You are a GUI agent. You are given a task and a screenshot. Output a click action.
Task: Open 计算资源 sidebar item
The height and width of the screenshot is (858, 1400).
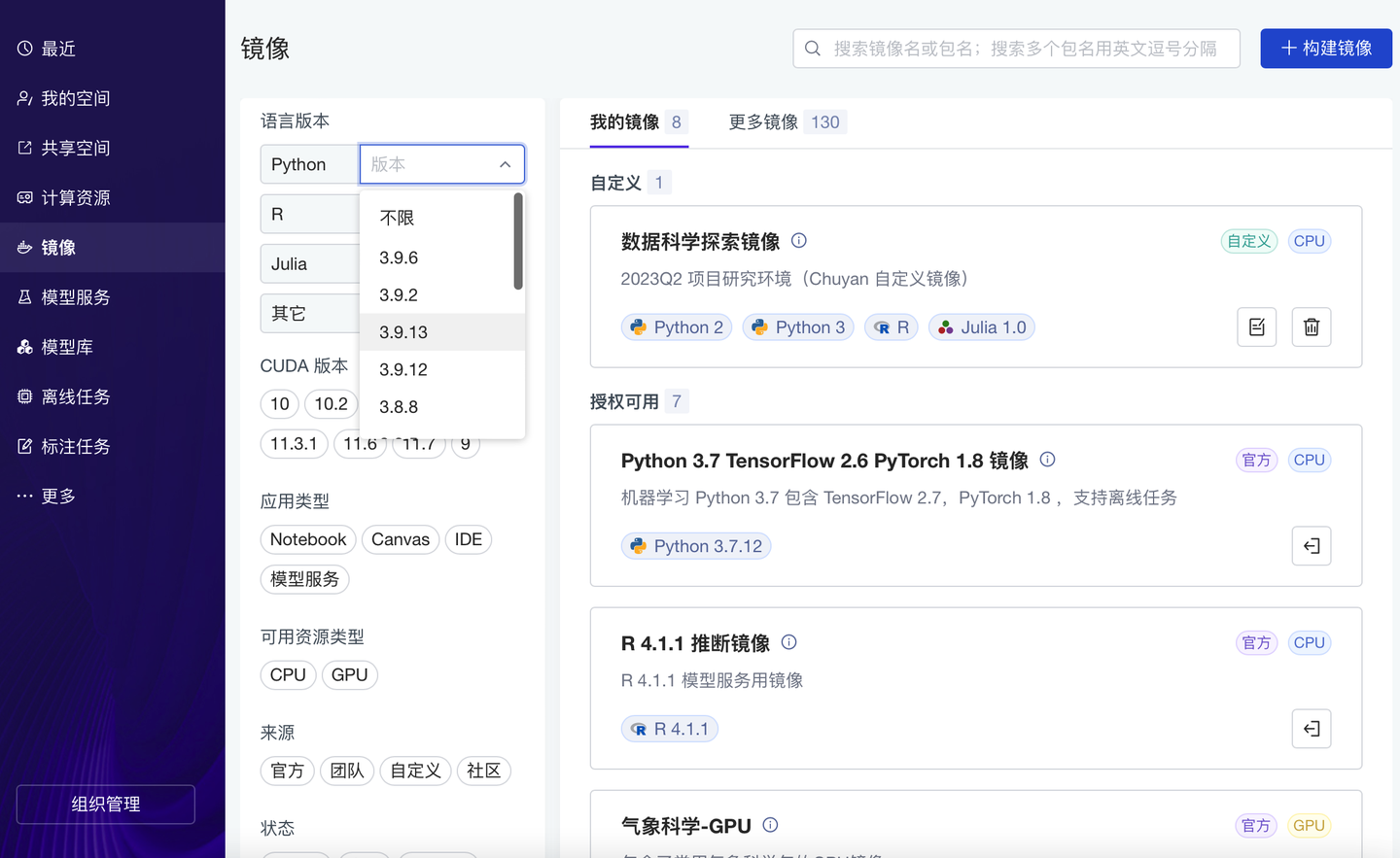click(112, 197)
